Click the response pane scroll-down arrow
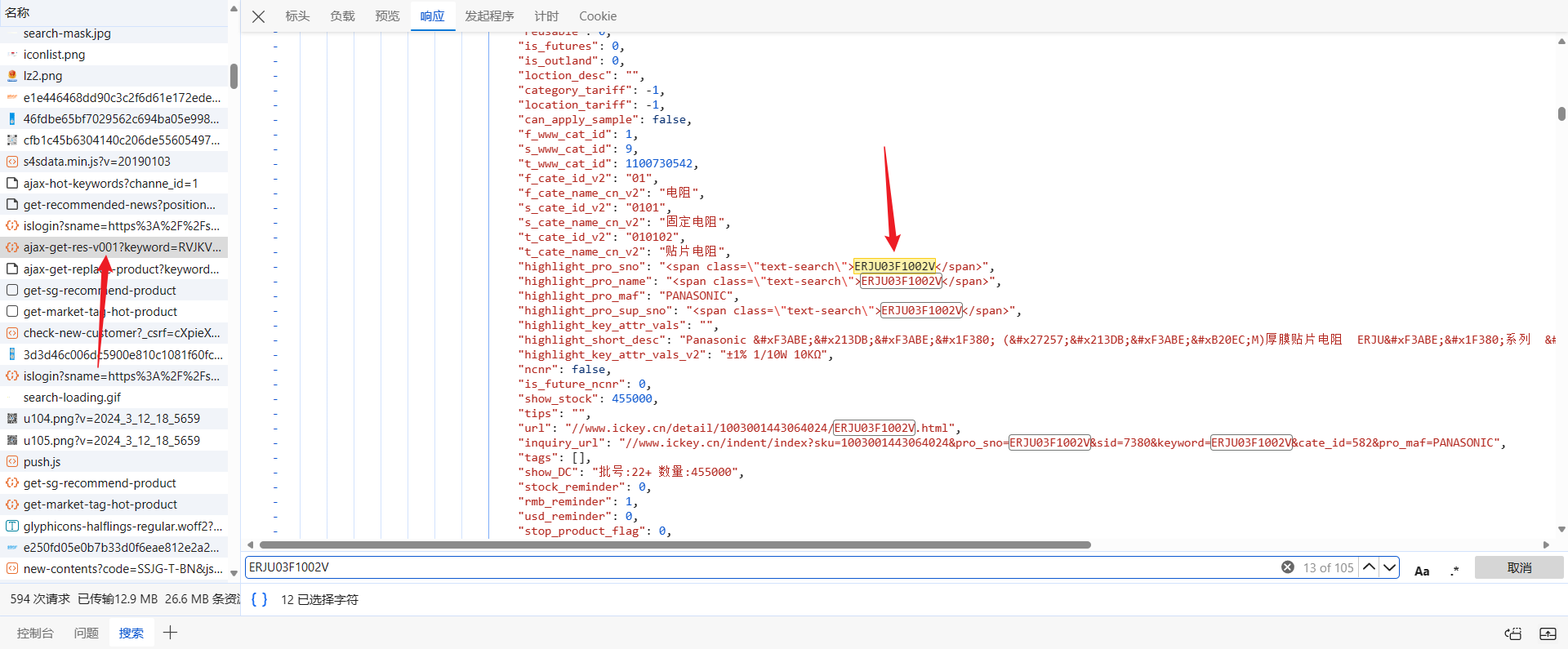Screen dimensions: 1568x649 [x=1561, y=530]
